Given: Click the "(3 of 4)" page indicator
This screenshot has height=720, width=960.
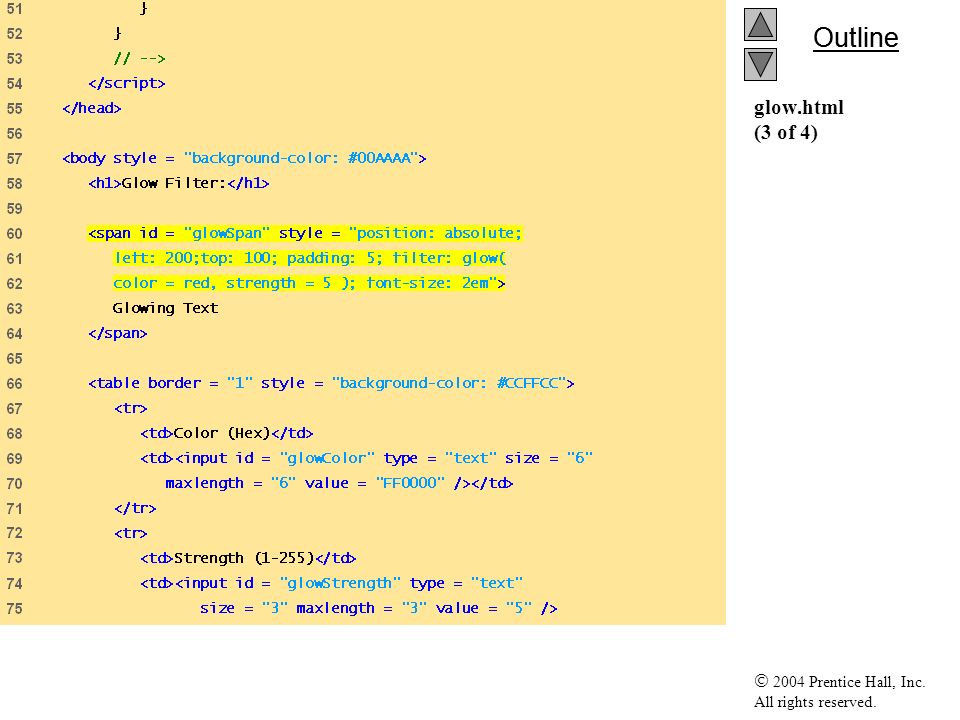Looking at the screenshot, I should [786, 132].
